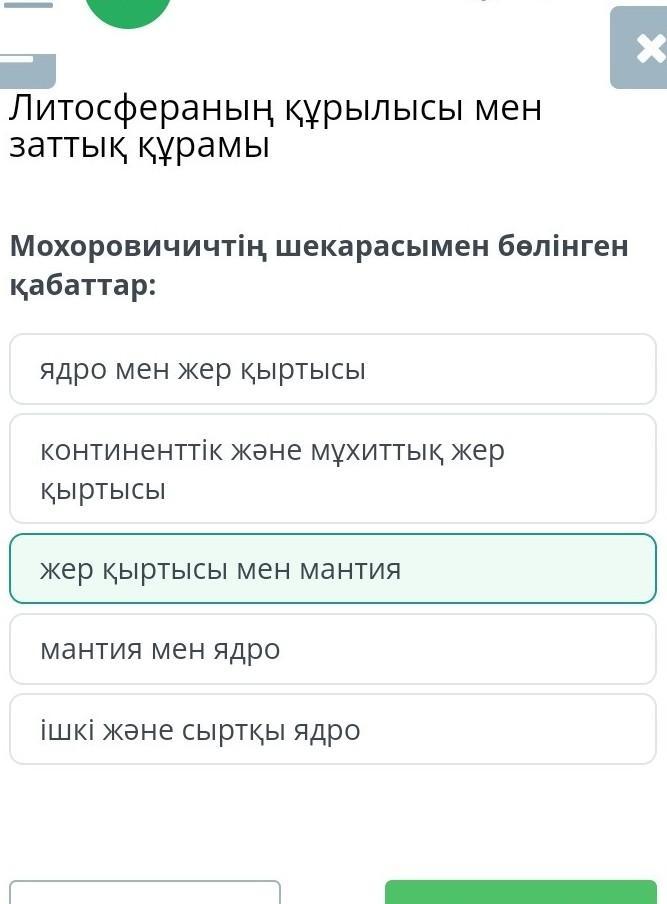The height and width of the screenshot is (904, 667).
Task: Click the thin gray bar above the minus button
Action: pyautogui.click(x=27, y=4)
